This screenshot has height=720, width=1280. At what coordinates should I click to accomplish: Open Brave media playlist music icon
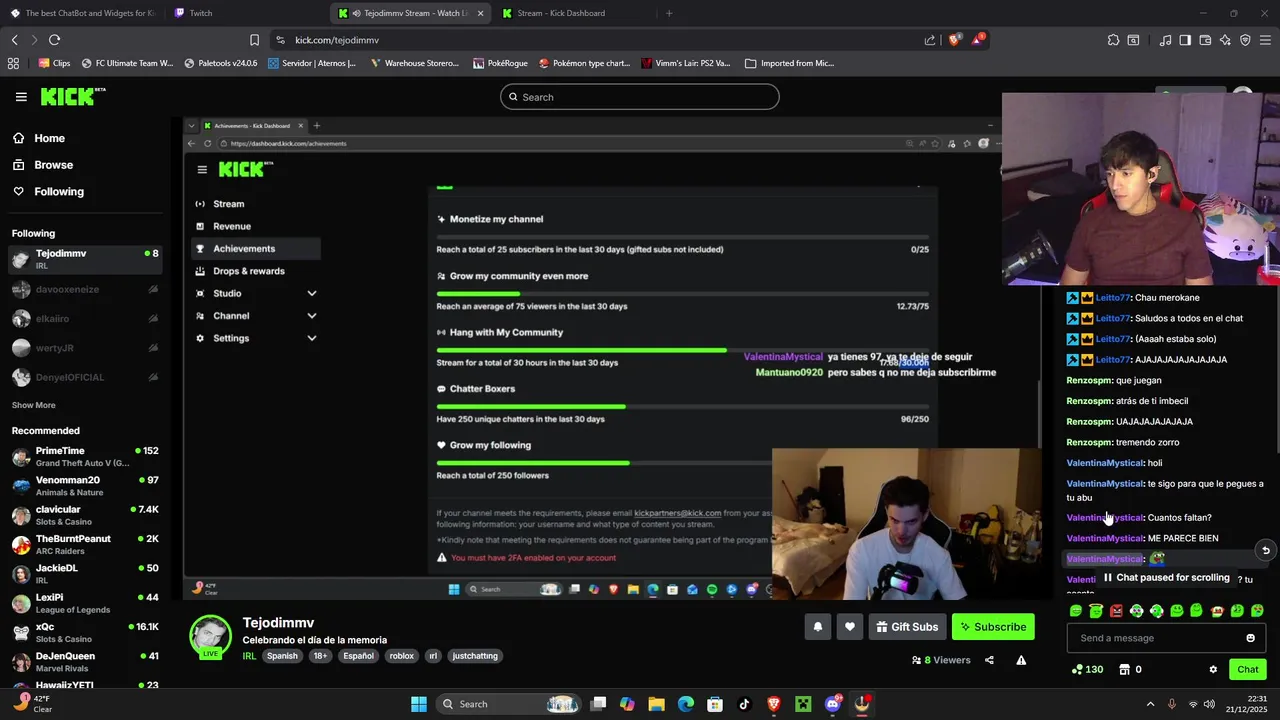click(x=1165, y=40)
